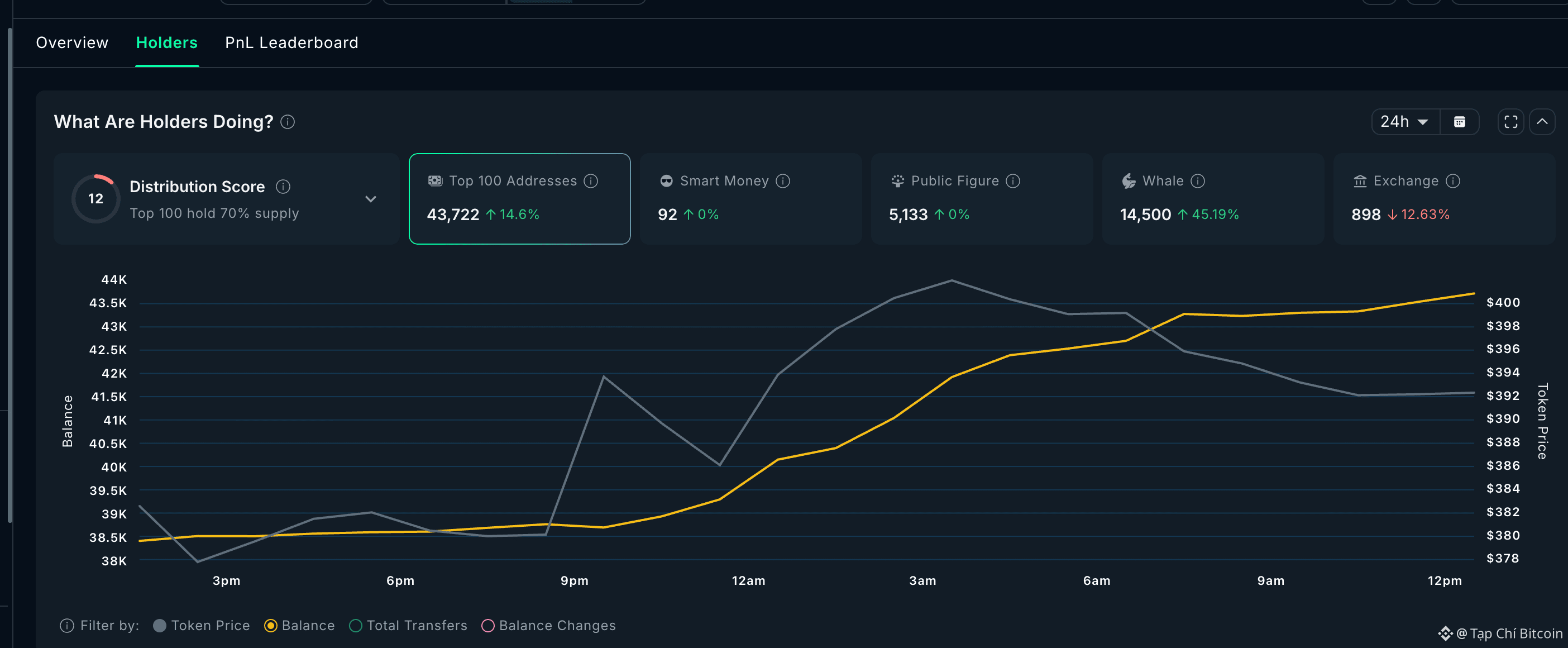Select the Public Figure card
The width and height of the screenshot is (1568, 648).
pos(981,199)
